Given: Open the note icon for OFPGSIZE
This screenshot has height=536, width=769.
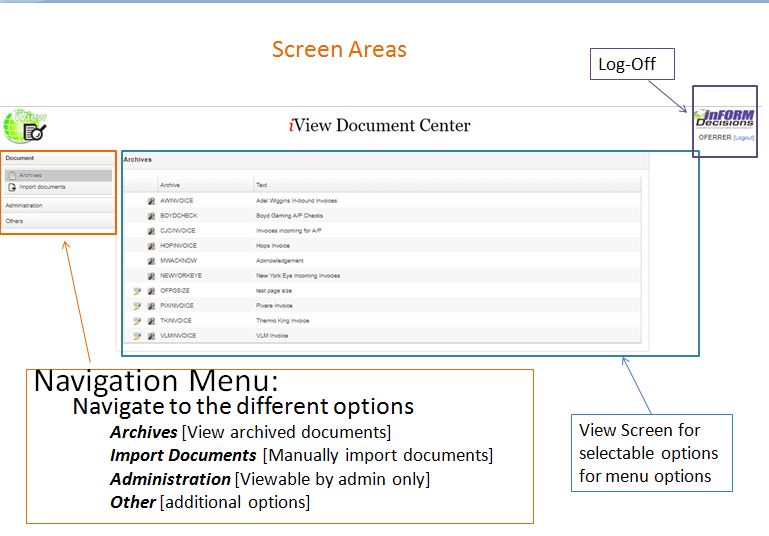Looking at the screenshot, I should (137, 291).
